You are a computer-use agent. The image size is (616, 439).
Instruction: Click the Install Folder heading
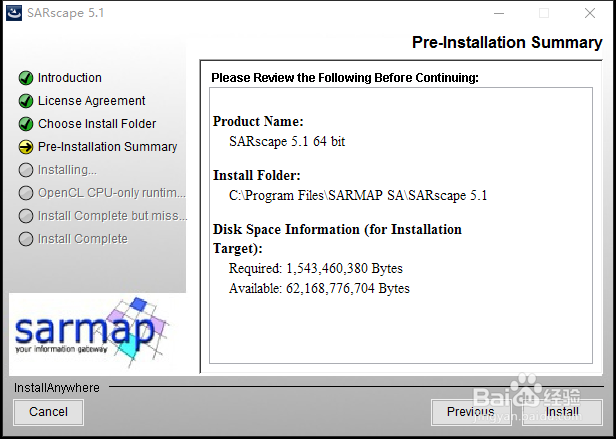pyautogui.click(x=257, y=175)
